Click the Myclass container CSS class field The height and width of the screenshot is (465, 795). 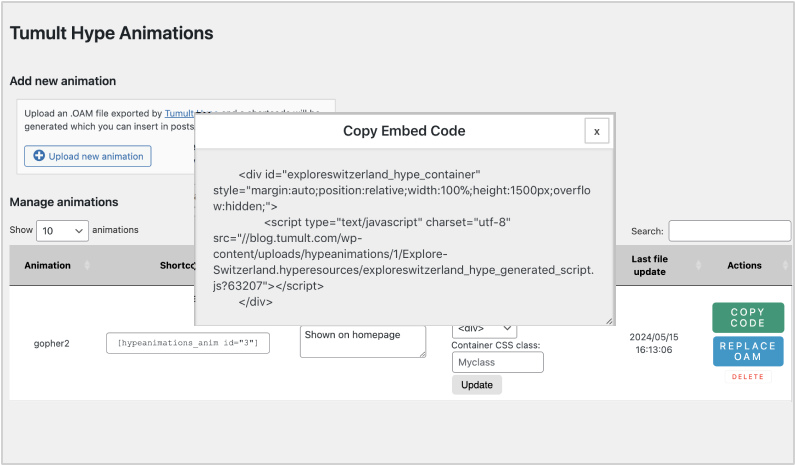497,361
